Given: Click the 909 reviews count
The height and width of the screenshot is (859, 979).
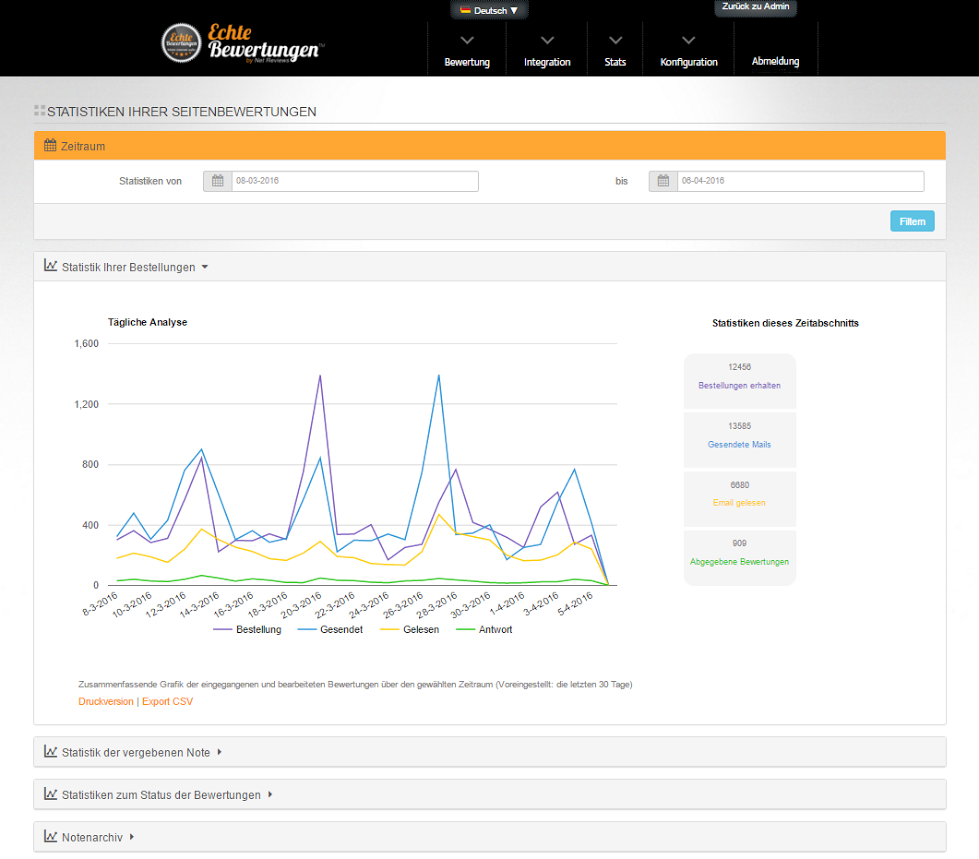Looking at the screenshot, I should 739,543.
